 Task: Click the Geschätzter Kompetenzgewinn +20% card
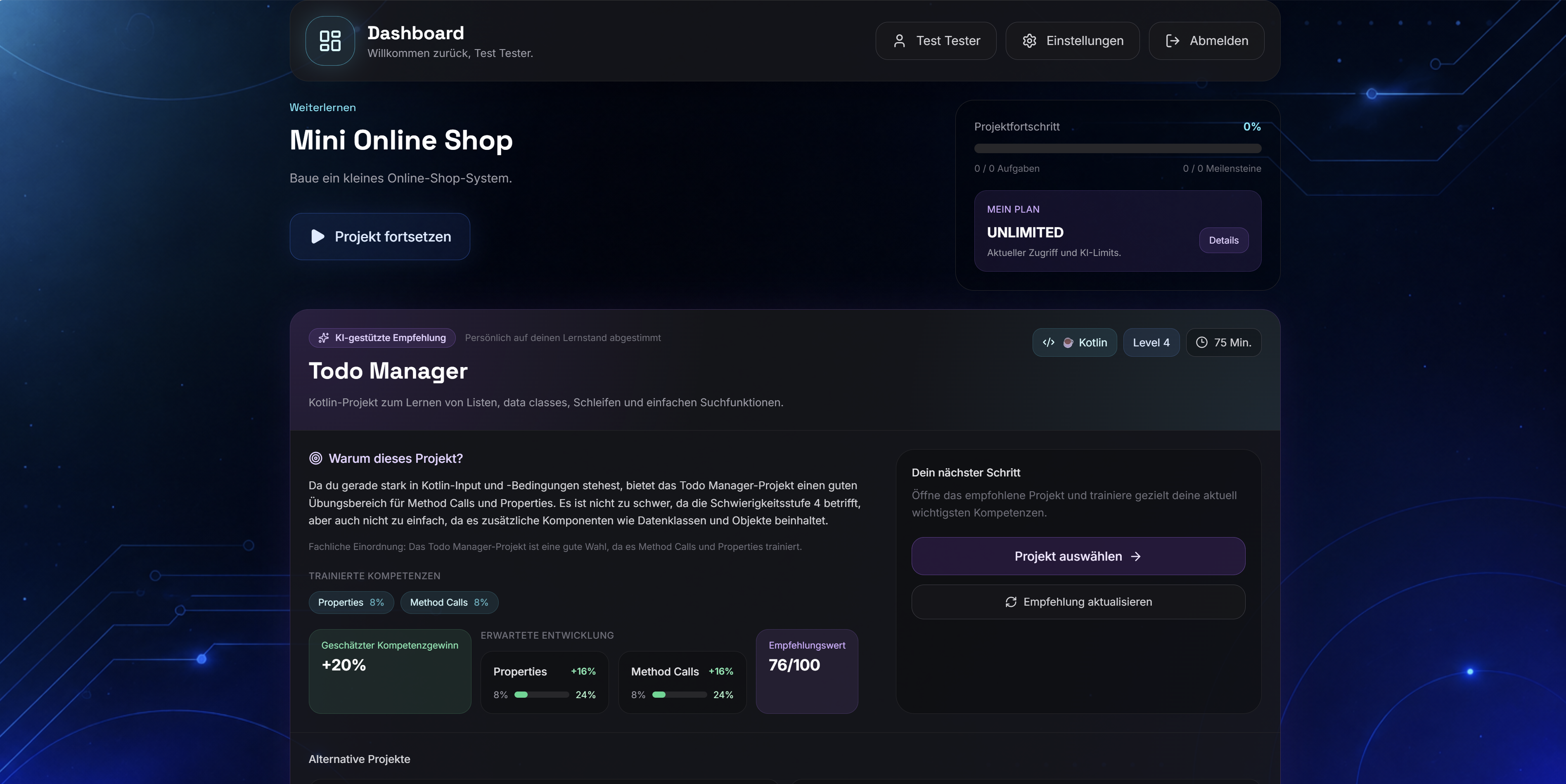[390, 672]
